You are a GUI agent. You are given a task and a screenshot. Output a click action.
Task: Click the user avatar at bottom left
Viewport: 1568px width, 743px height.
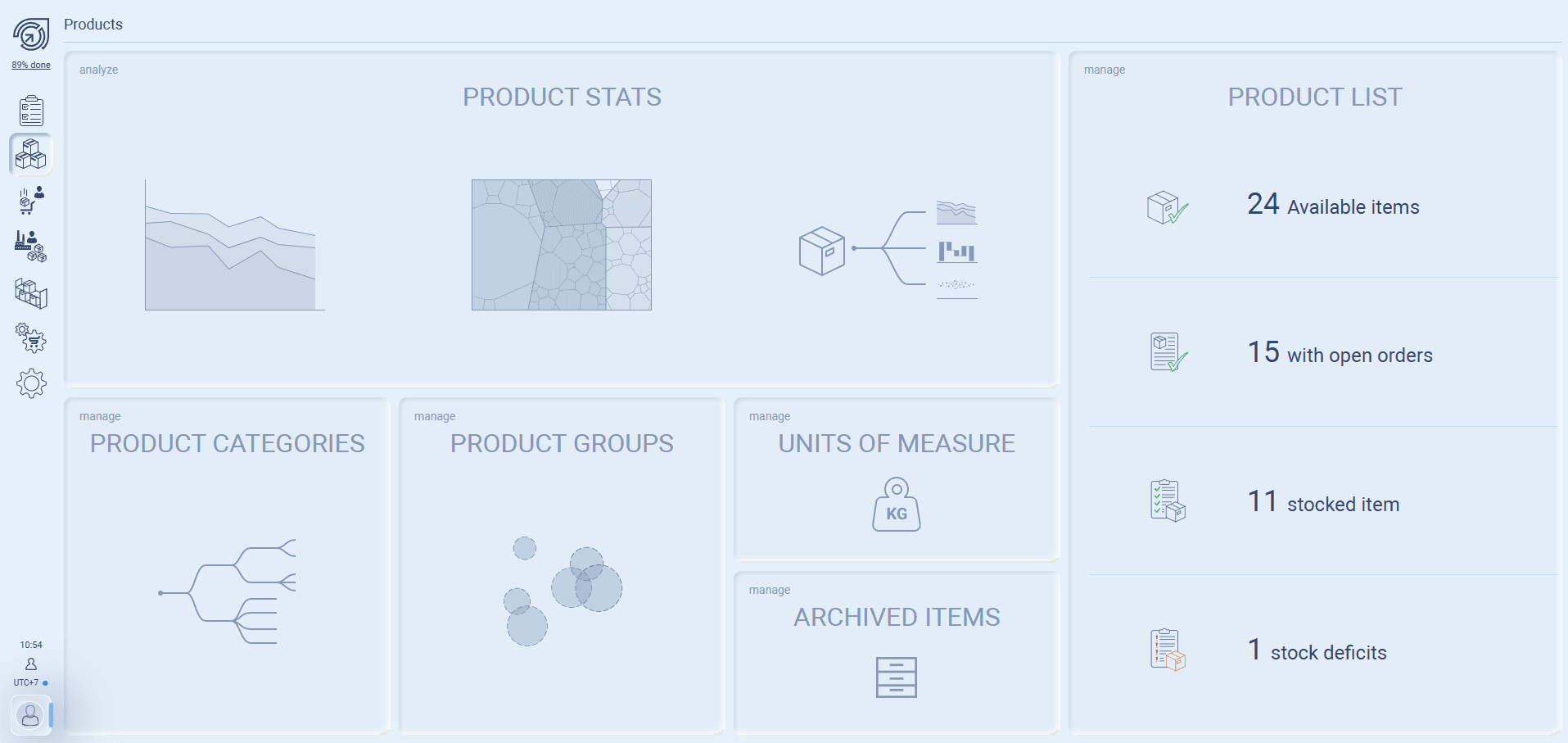click(30, 715)
